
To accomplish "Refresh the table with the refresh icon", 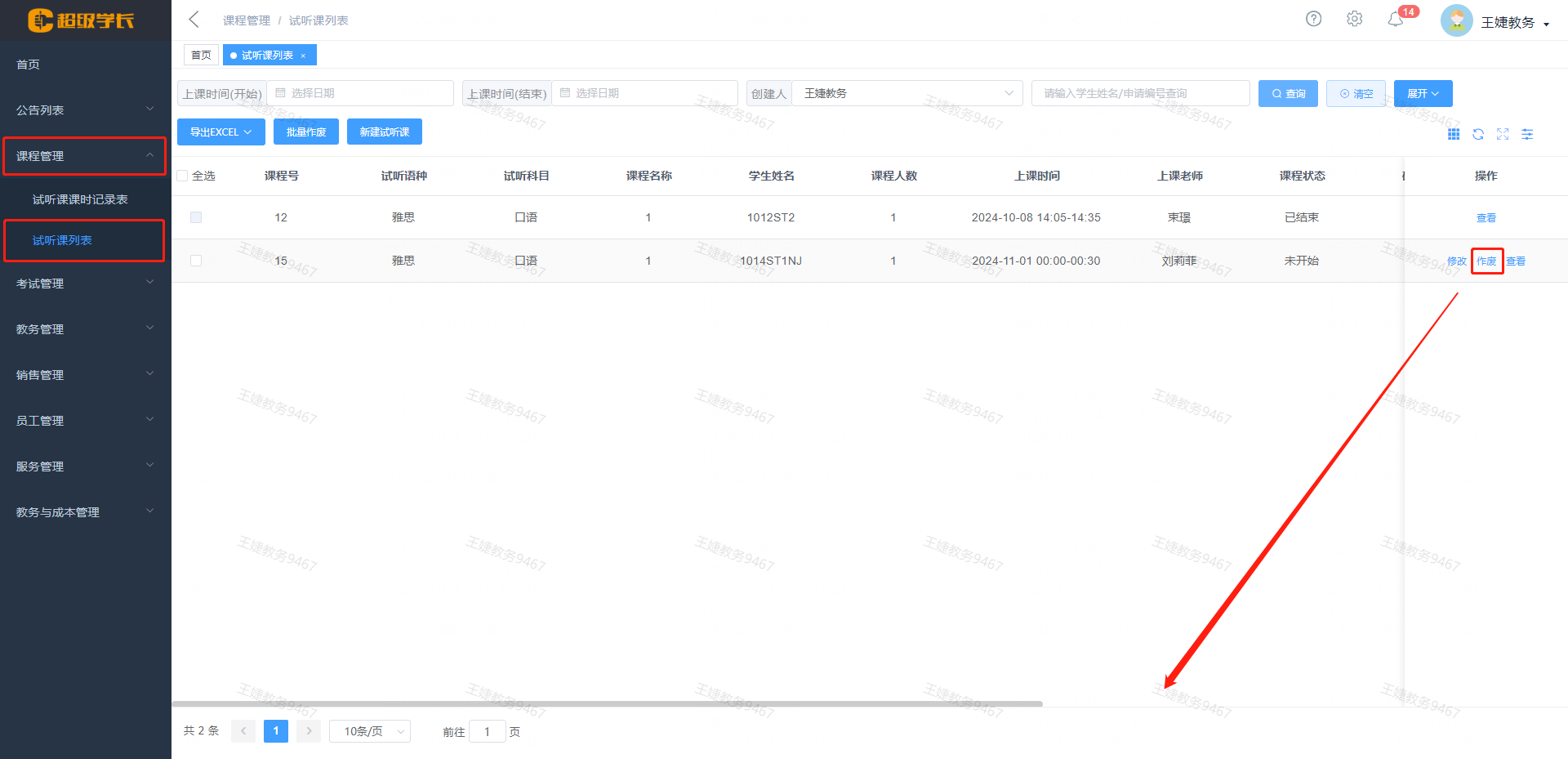I will (x=1478, y=134).
